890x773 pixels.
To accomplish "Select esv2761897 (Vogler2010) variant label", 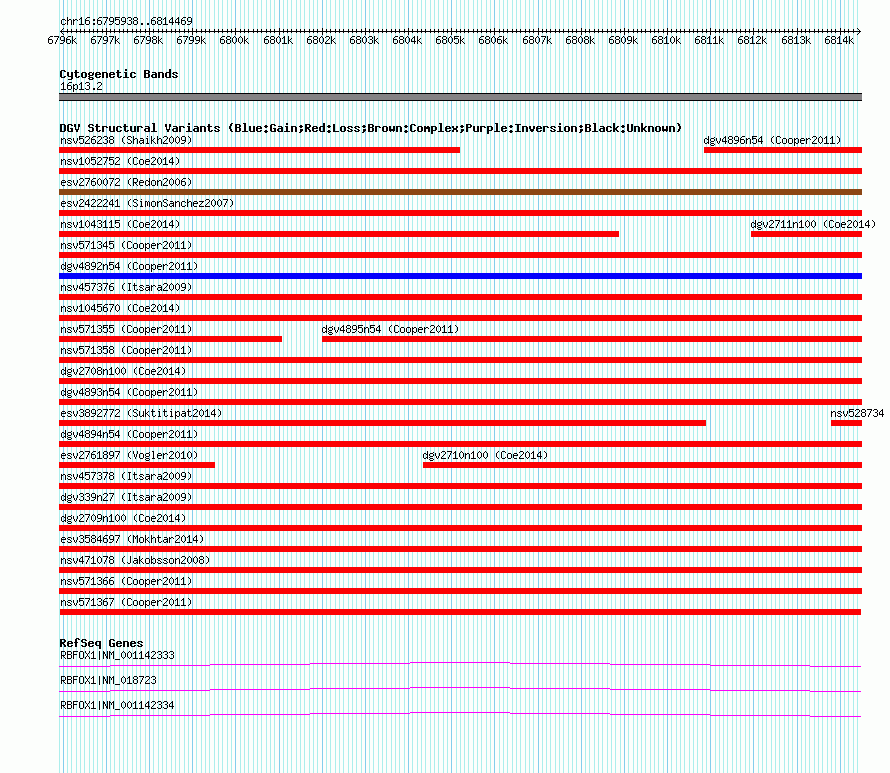I will click(x=129, y=455).
